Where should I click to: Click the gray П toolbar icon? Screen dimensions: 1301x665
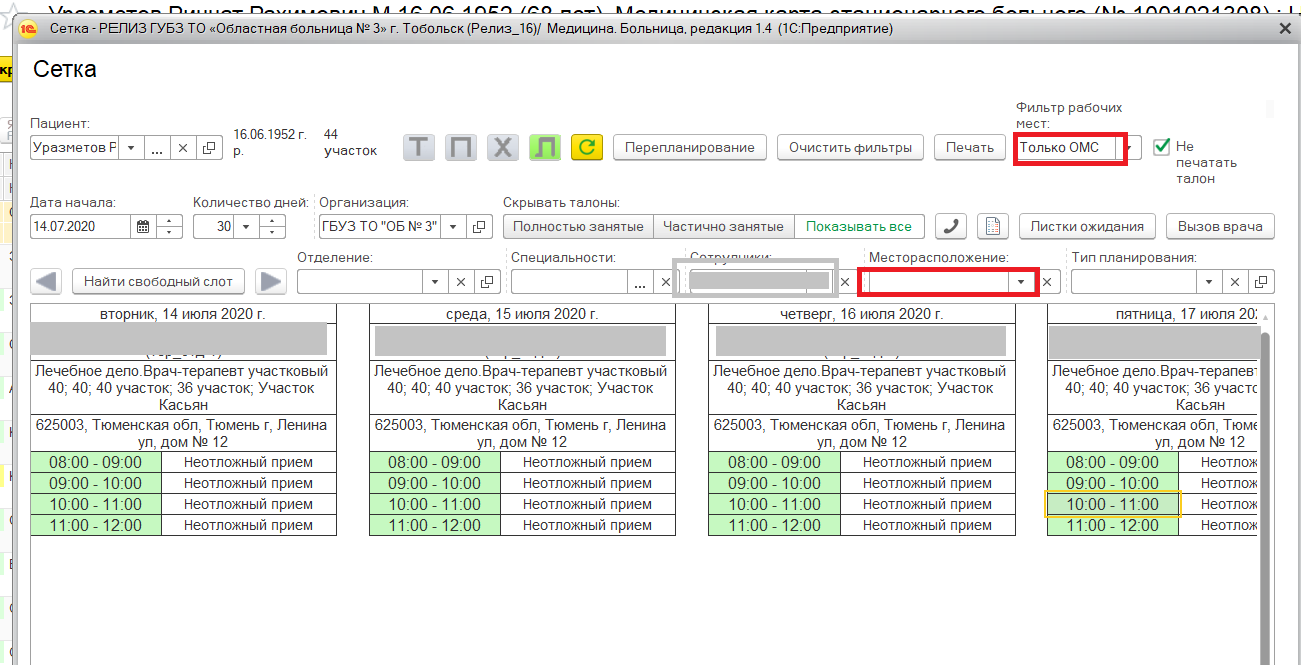(461, 148)
